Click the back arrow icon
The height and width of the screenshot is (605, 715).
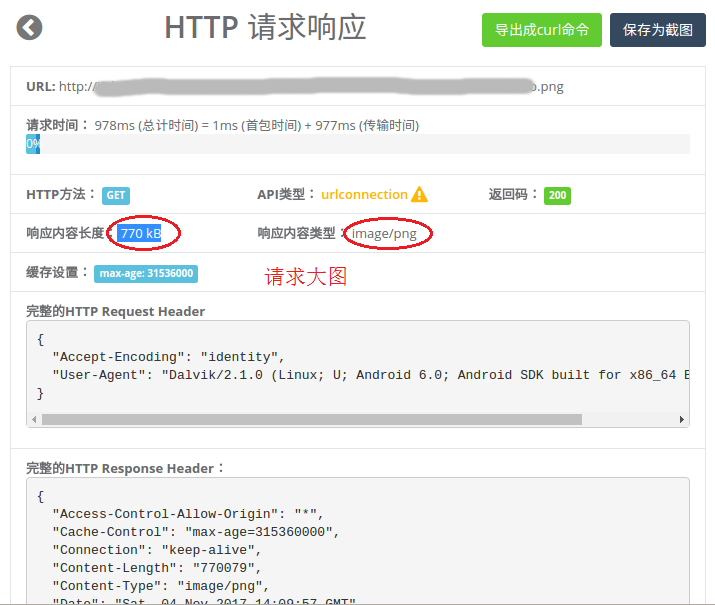(x=30, y=28)
